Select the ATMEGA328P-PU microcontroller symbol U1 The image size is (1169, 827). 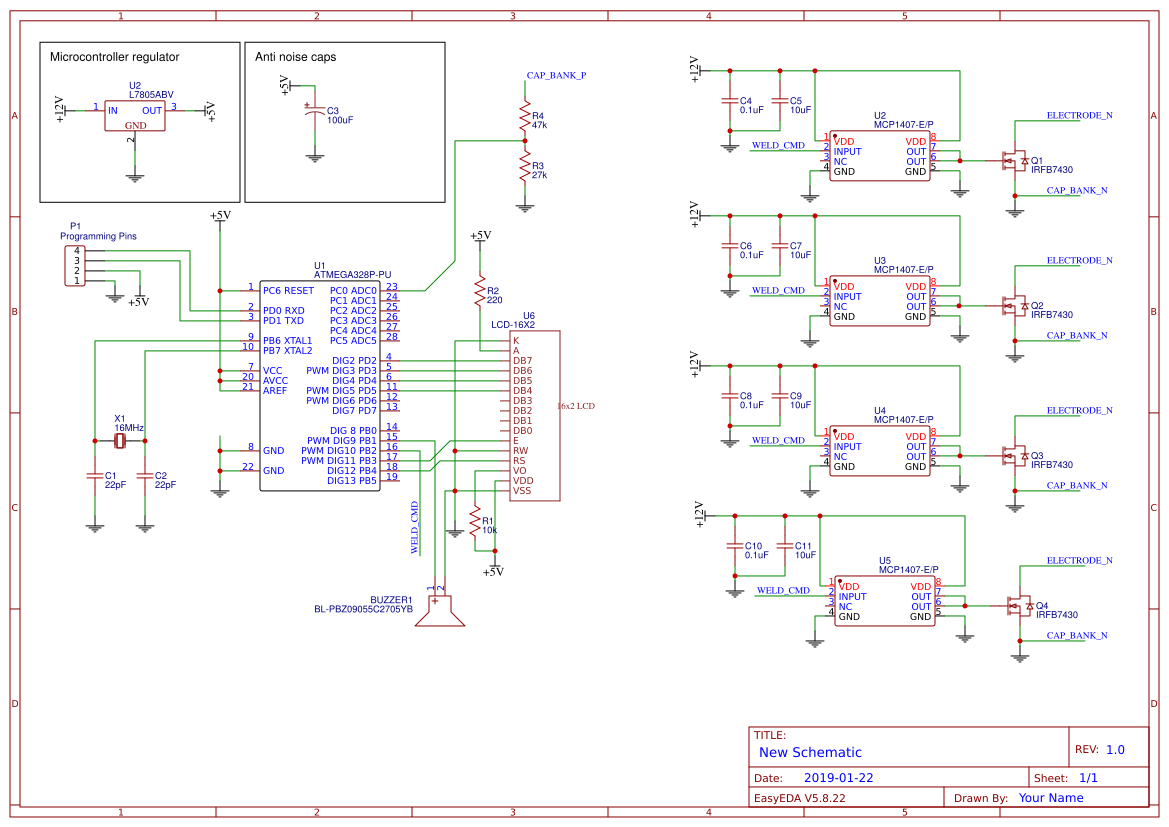320,385
